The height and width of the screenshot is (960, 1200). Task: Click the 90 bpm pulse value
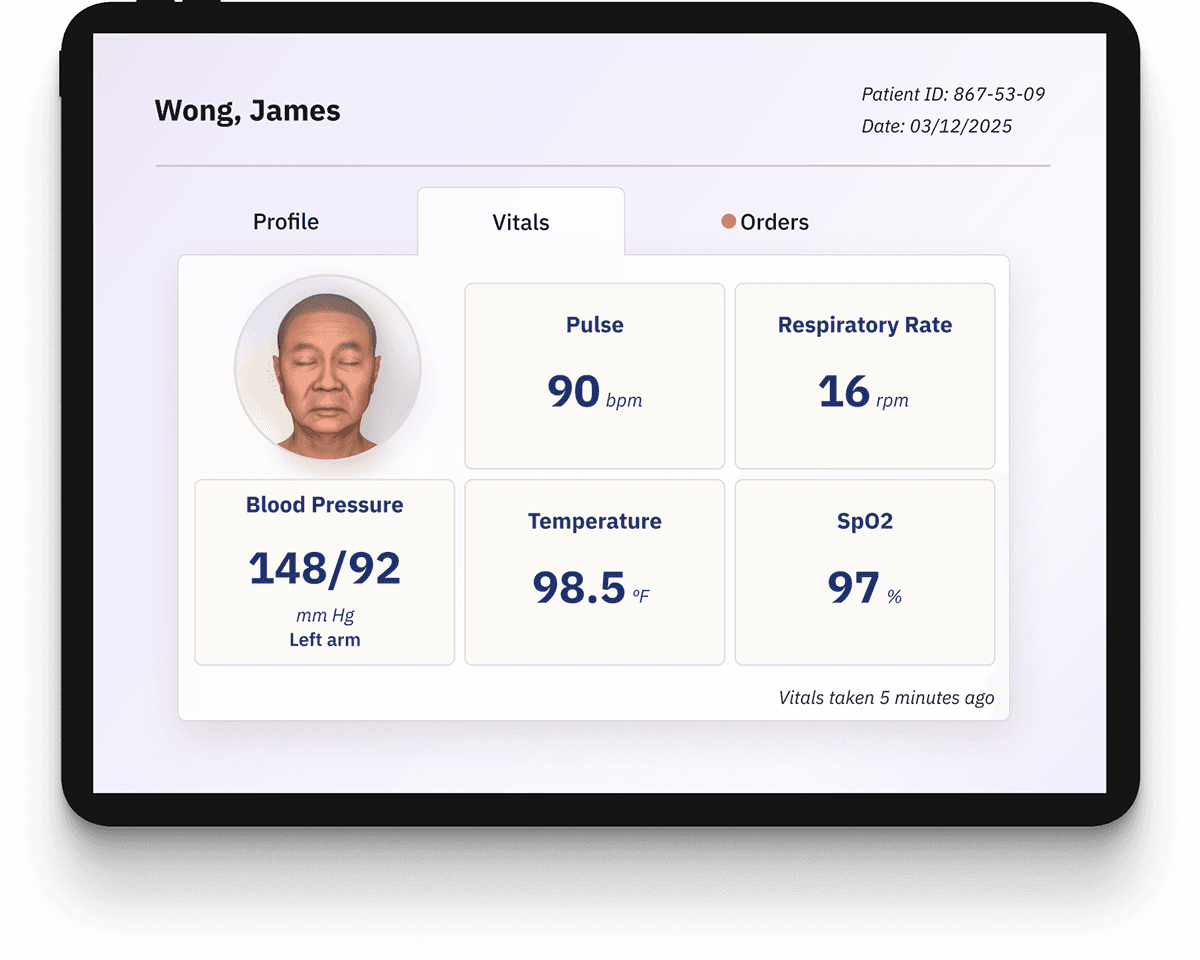click(594, 392)
